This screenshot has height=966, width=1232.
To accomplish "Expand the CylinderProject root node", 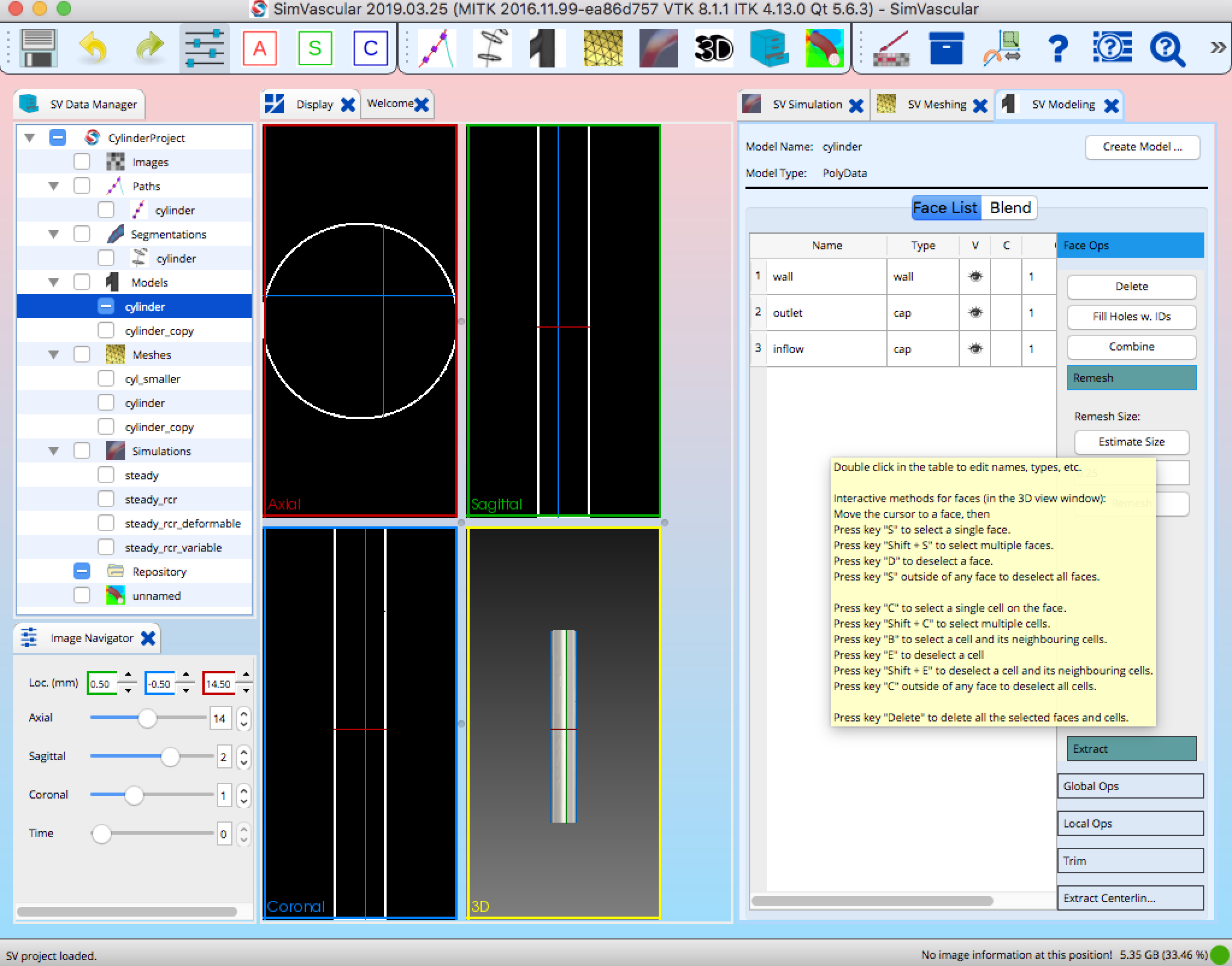I will pyautogui.click(x=30, y=137).
